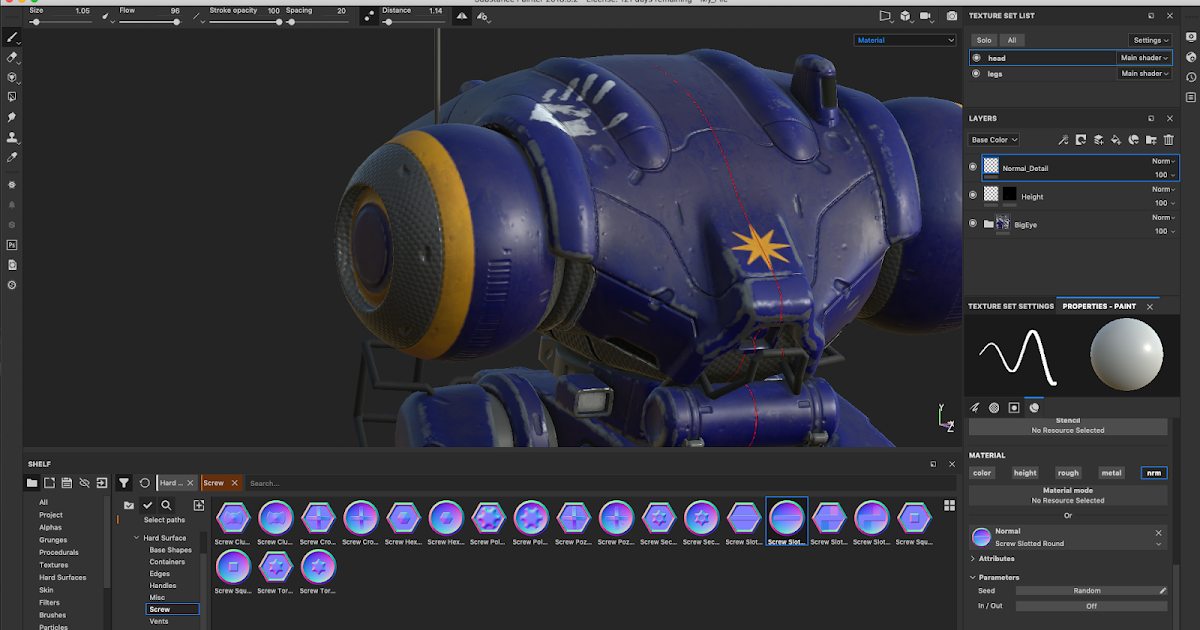Click the Add fill layer icon

coord(1117,140)
